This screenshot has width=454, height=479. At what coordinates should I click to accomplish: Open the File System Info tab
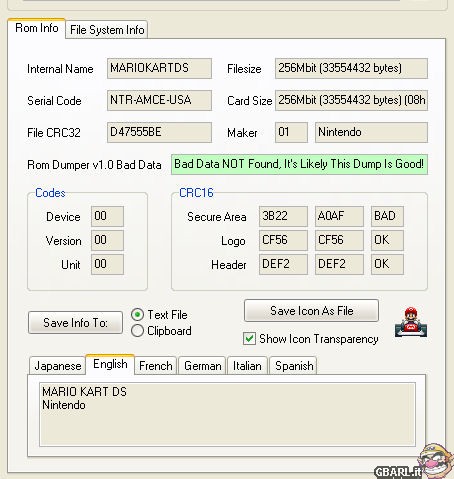(x=107, y=30)
